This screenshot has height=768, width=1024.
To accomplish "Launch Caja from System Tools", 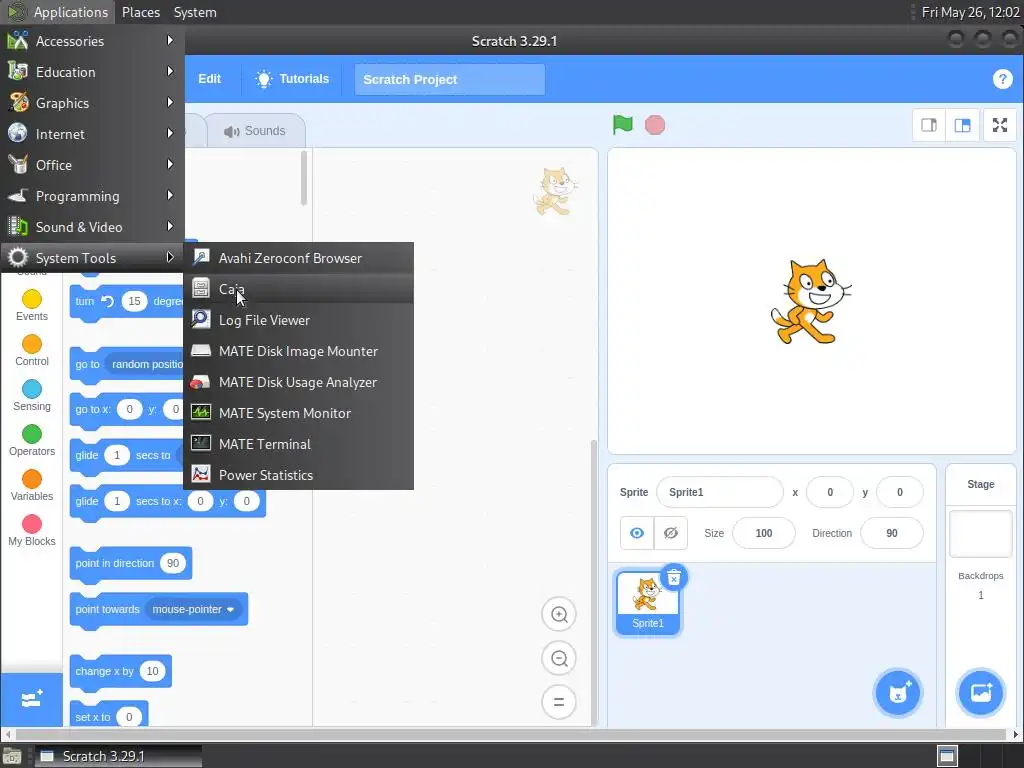I will tap(298, 289).
